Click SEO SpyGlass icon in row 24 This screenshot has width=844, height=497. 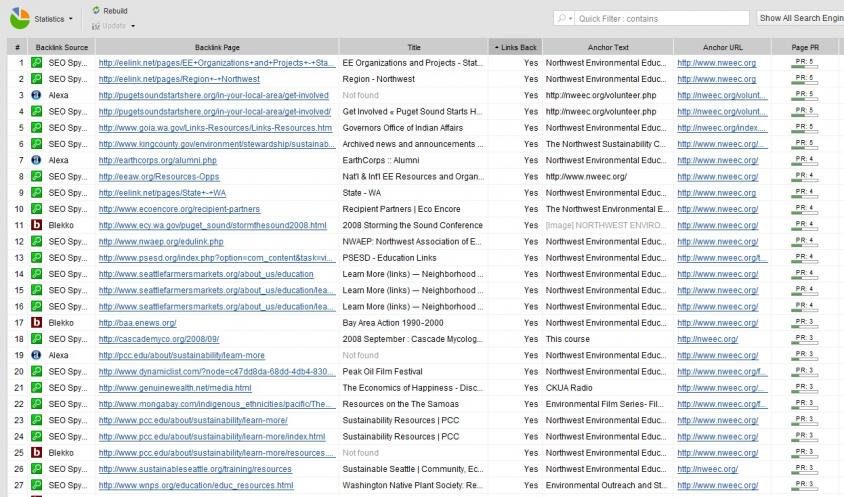36,436
